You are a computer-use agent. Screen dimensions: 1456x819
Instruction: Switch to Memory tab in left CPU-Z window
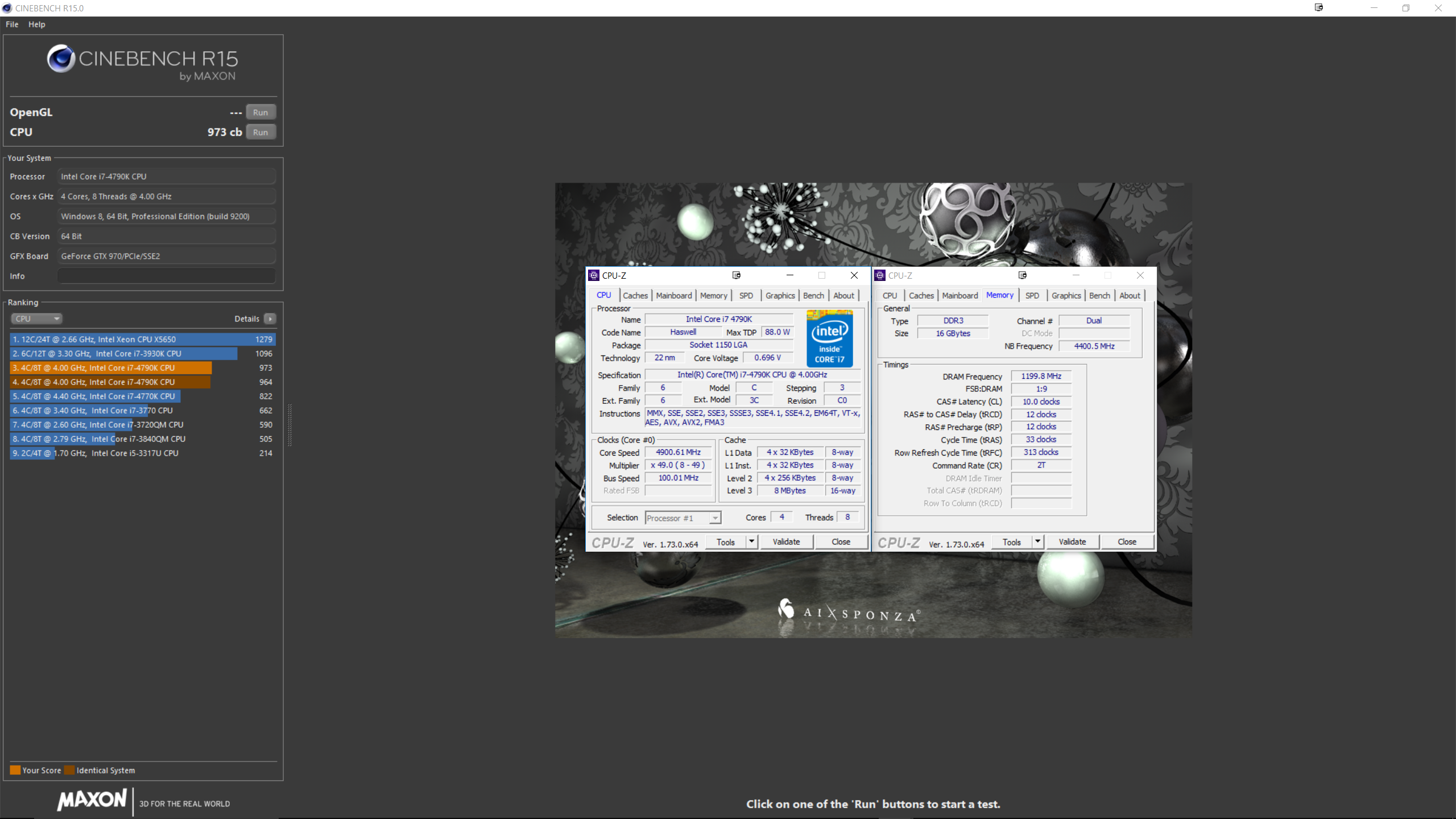coord(714,295)
